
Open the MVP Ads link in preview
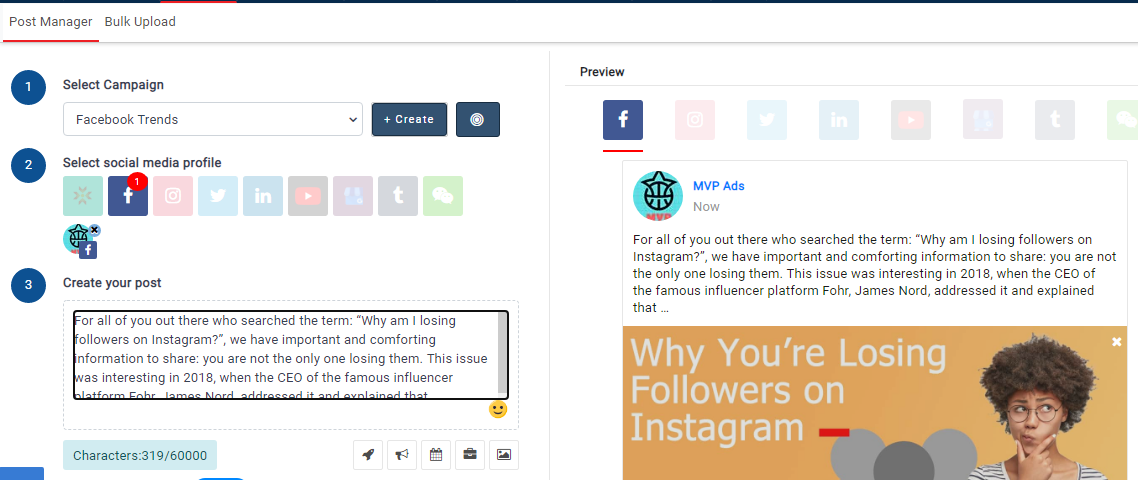[x=718, y=186]
